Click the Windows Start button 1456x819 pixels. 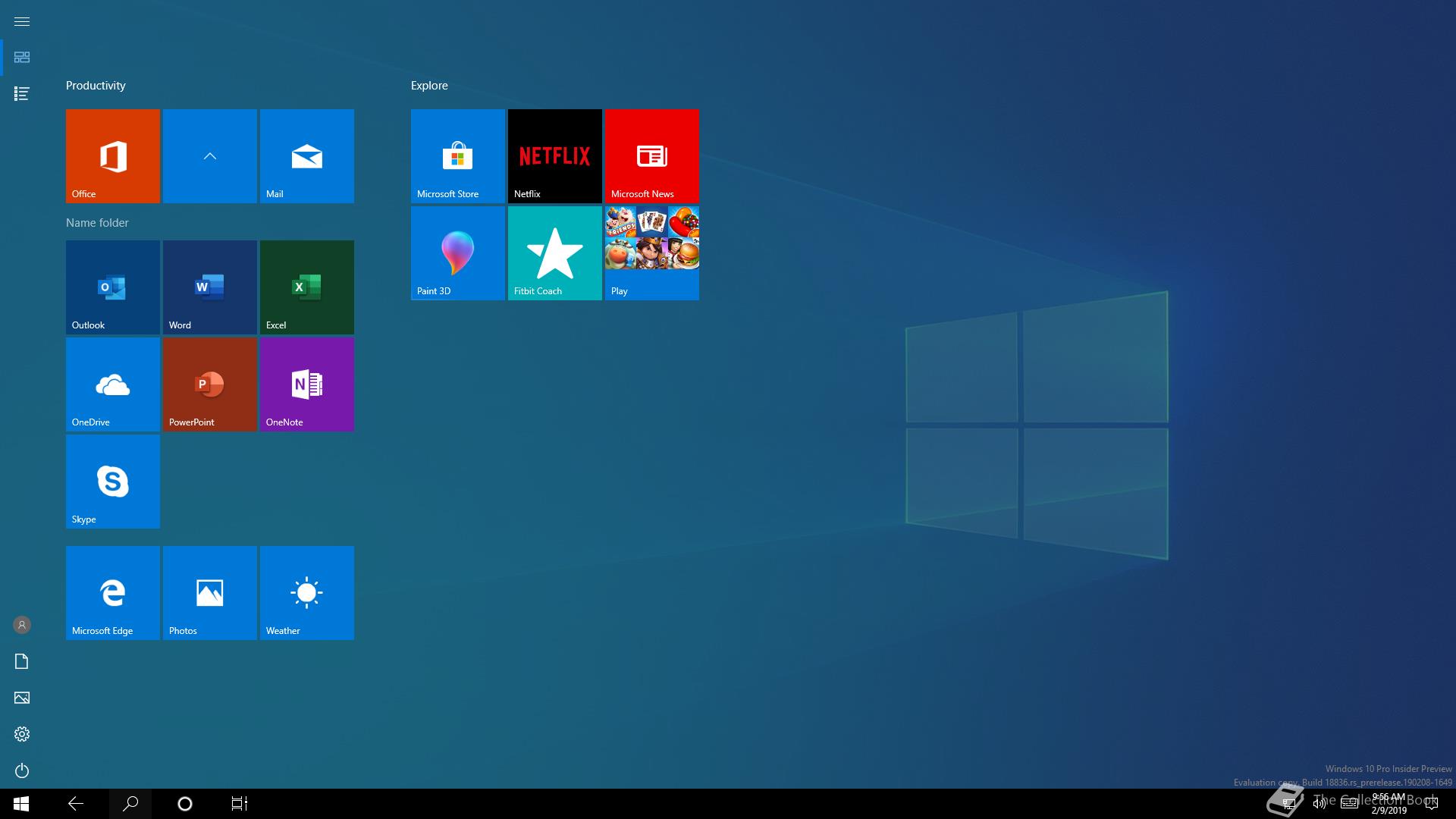click(21, 804)
